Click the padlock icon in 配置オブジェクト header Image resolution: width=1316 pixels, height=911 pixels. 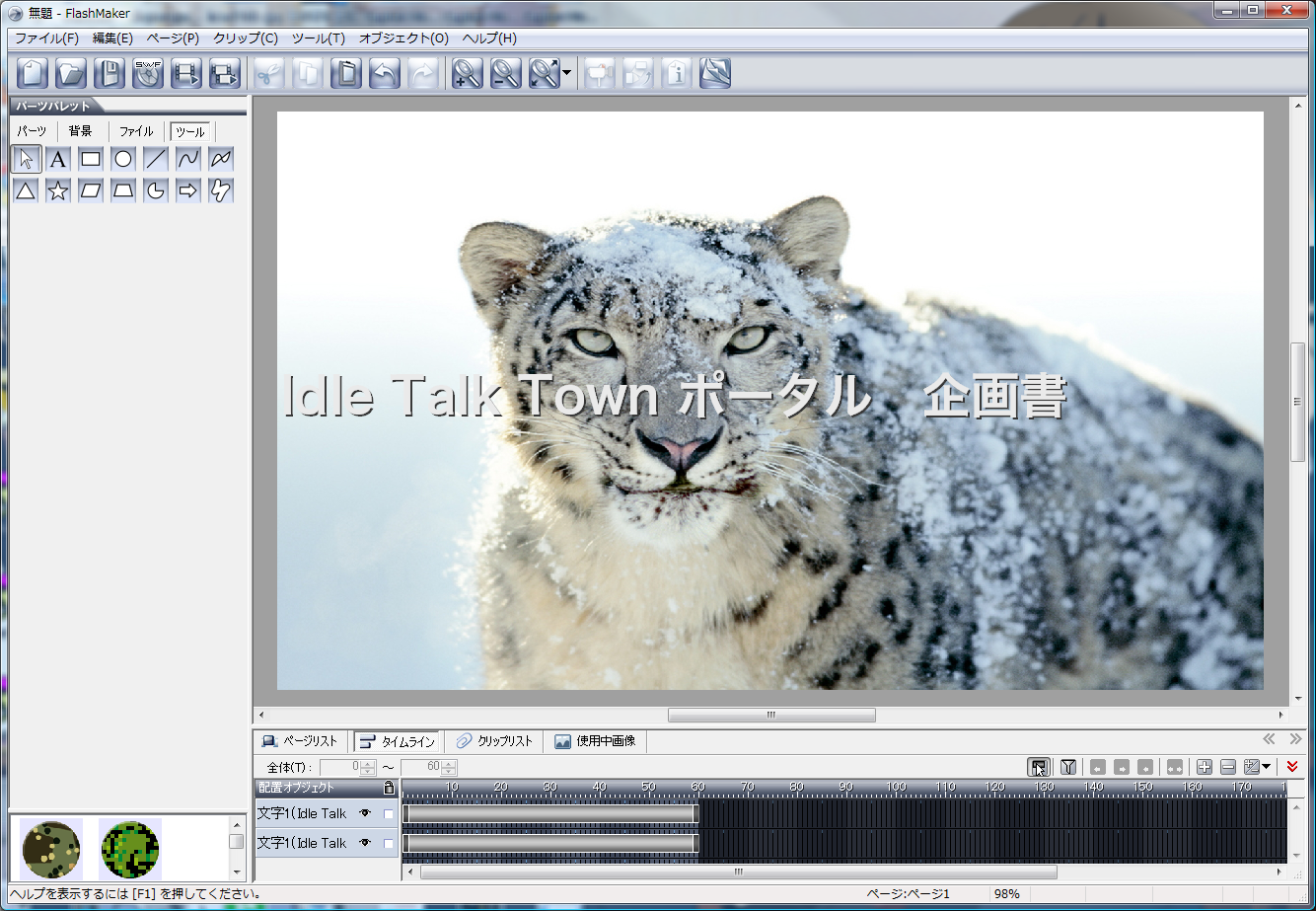pyautogui.click(x=389, y=788)
